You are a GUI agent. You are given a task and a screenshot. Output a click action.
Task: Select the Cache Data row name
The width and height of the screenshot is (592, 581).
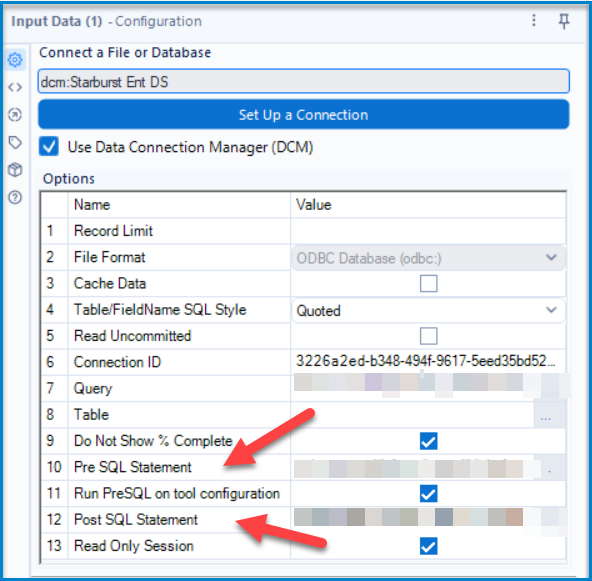click(110, 283)
